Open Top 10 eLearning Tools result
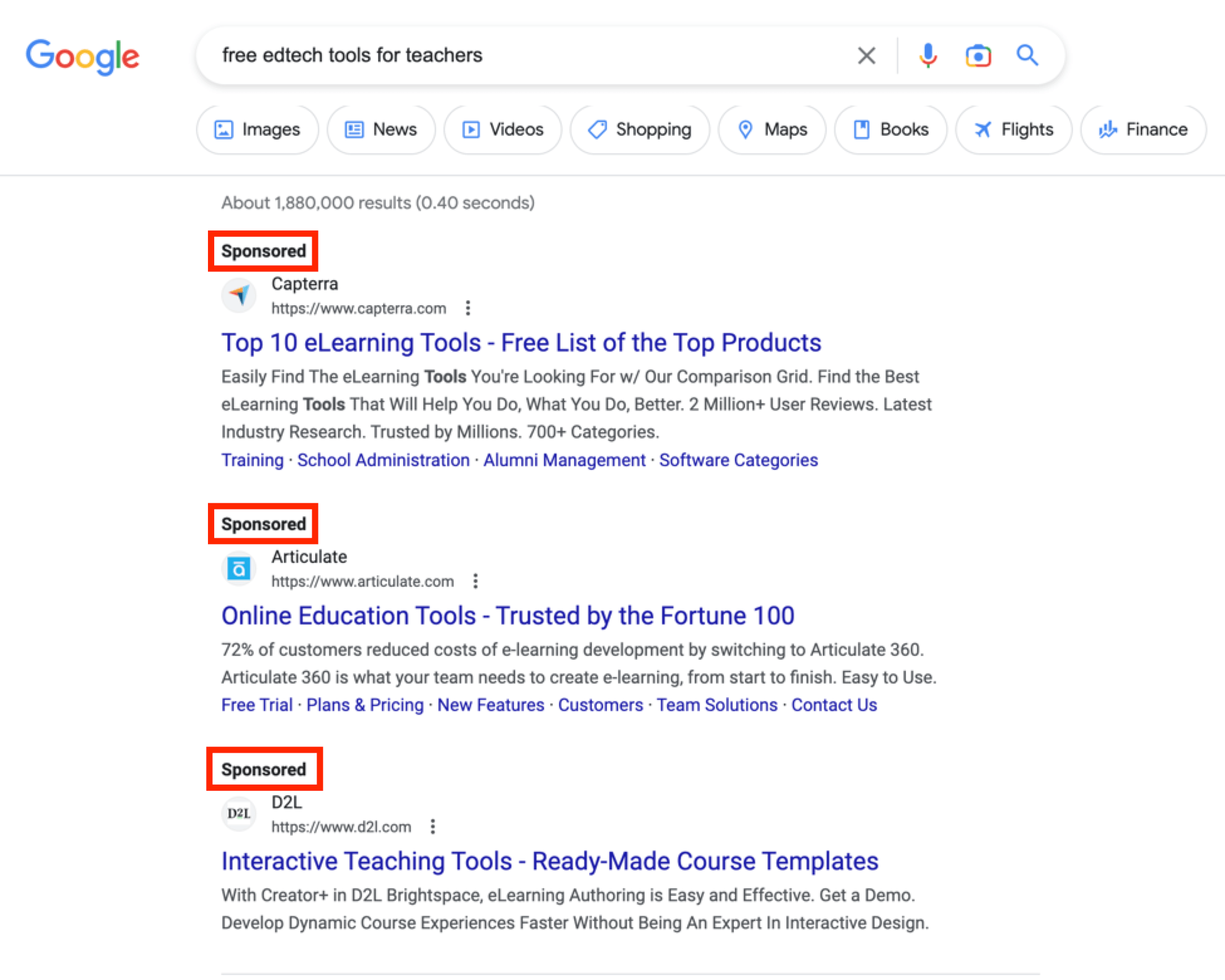Image resolution: width=1225 pixels, height=980 pixels. (521, 342)
